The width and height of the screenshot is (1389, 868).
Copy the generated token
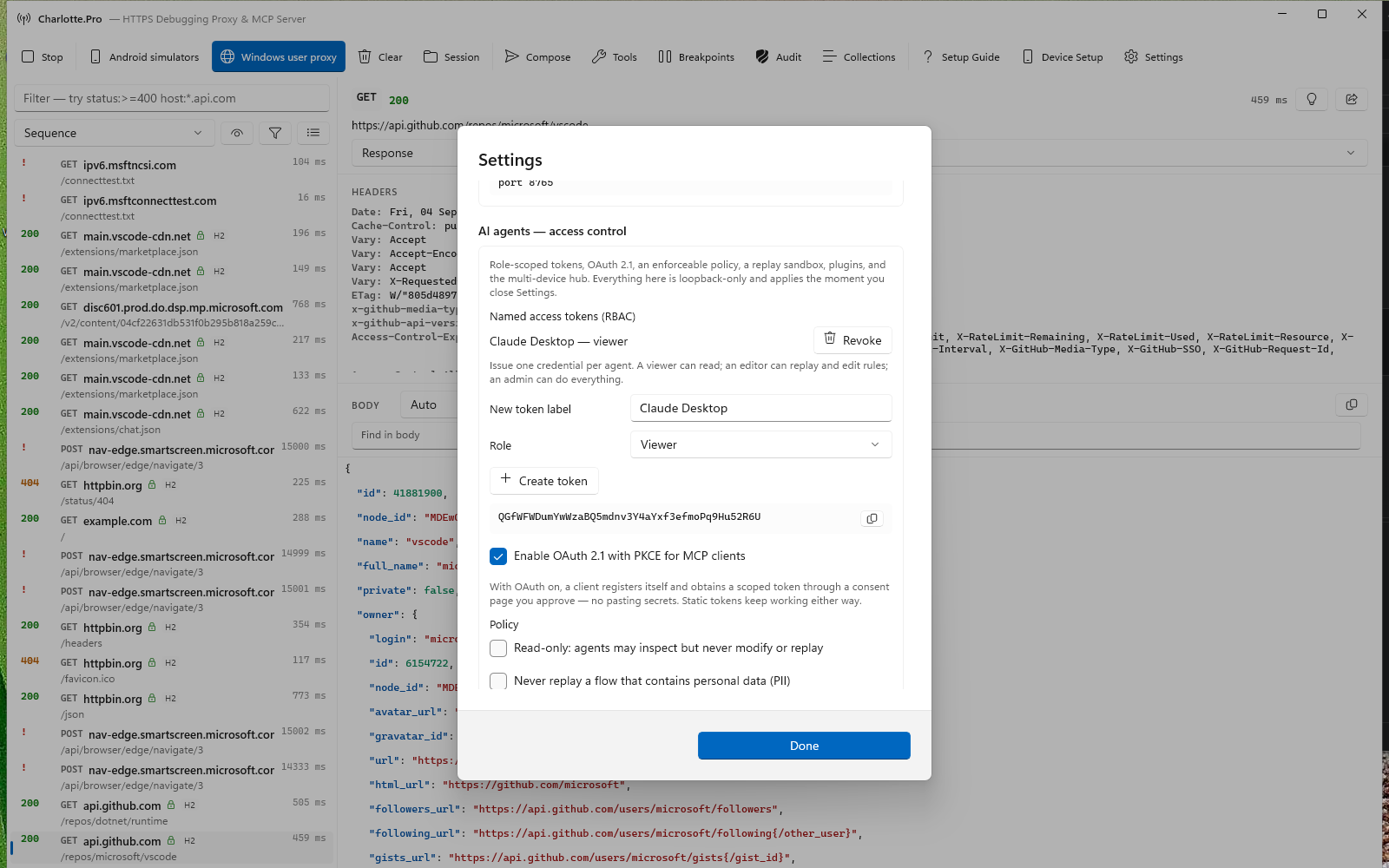tap(872, 518)
